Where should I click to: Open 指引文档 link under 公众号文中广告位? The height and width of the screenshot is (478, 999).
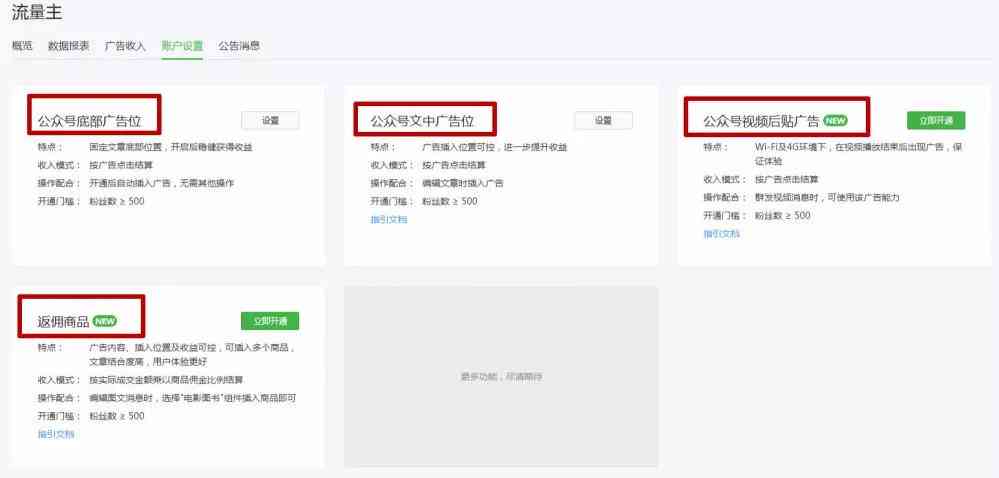pos(389,220)
